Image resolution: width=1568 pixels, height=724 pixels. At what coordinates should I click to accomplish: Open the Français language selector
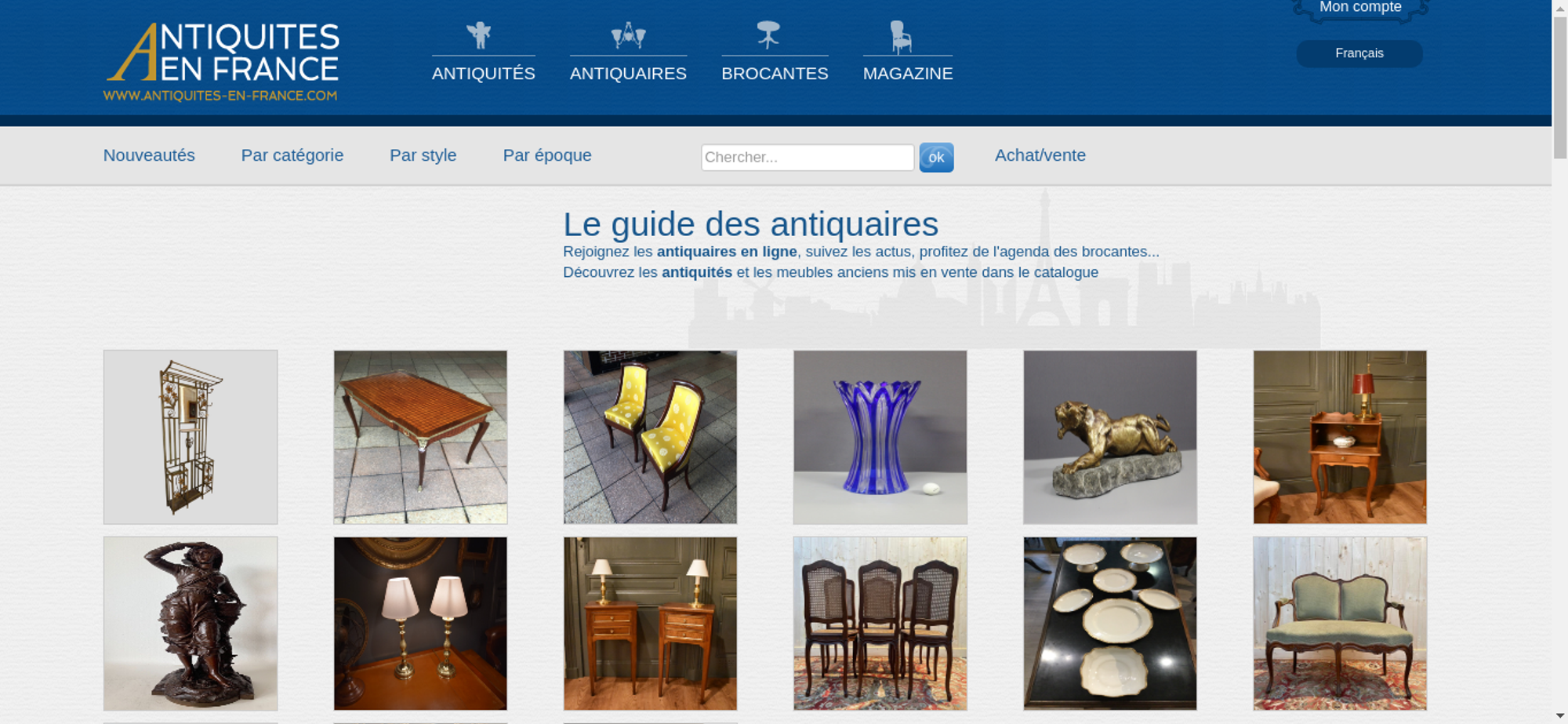pyautogui.click(x=1359, y=53)
